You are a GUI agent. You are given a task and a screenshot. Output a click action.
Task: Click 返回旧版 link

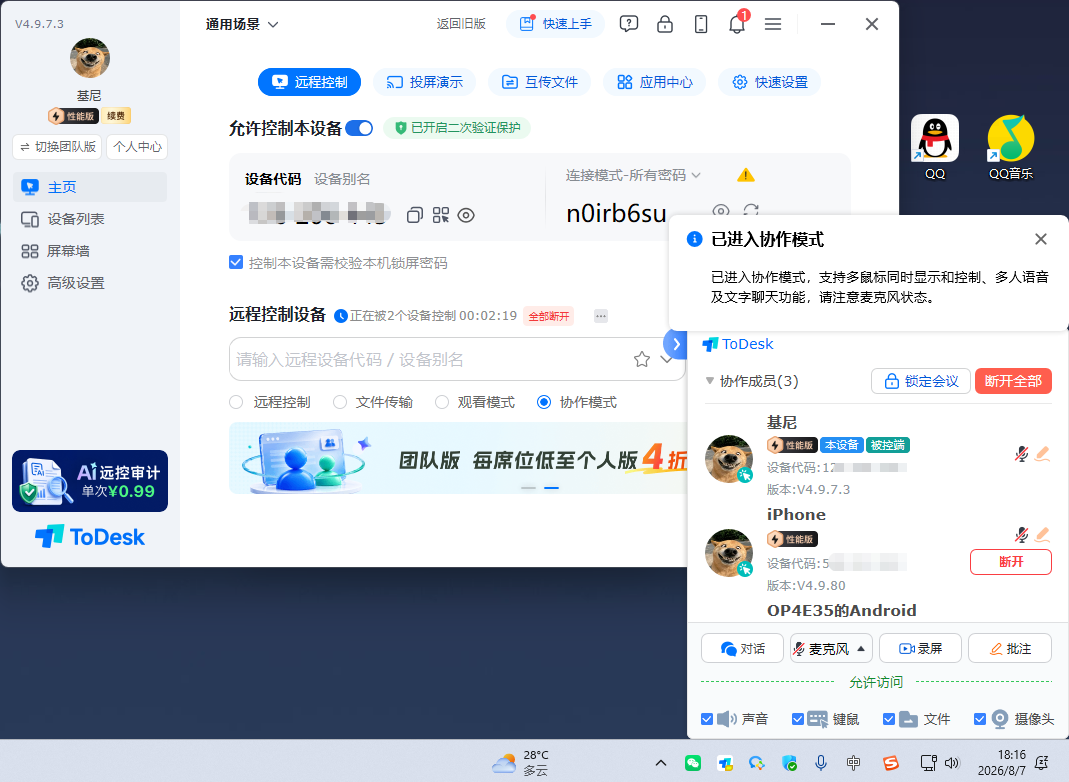click(461, 24)
